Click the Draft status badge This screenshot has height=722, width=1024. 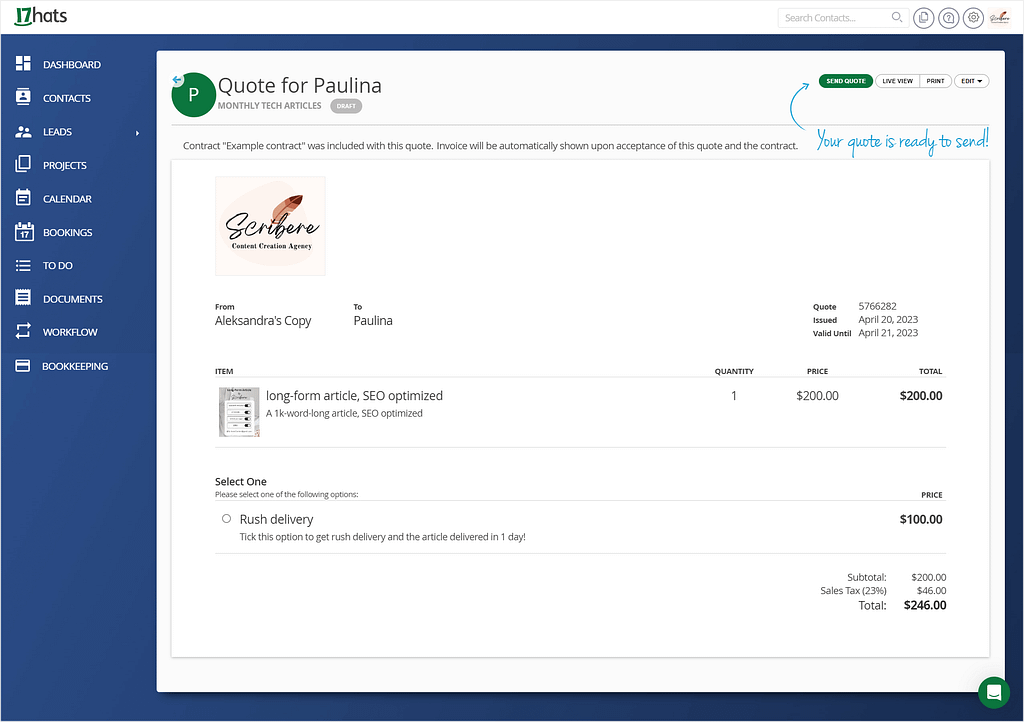pyautogui.click(x=346, y=106)
